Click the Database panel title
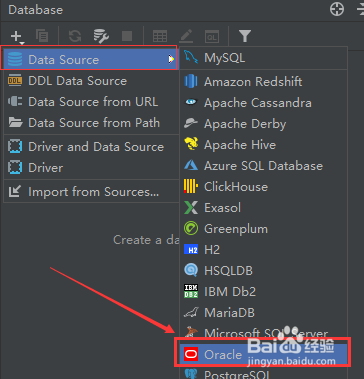 pos(35,9)
